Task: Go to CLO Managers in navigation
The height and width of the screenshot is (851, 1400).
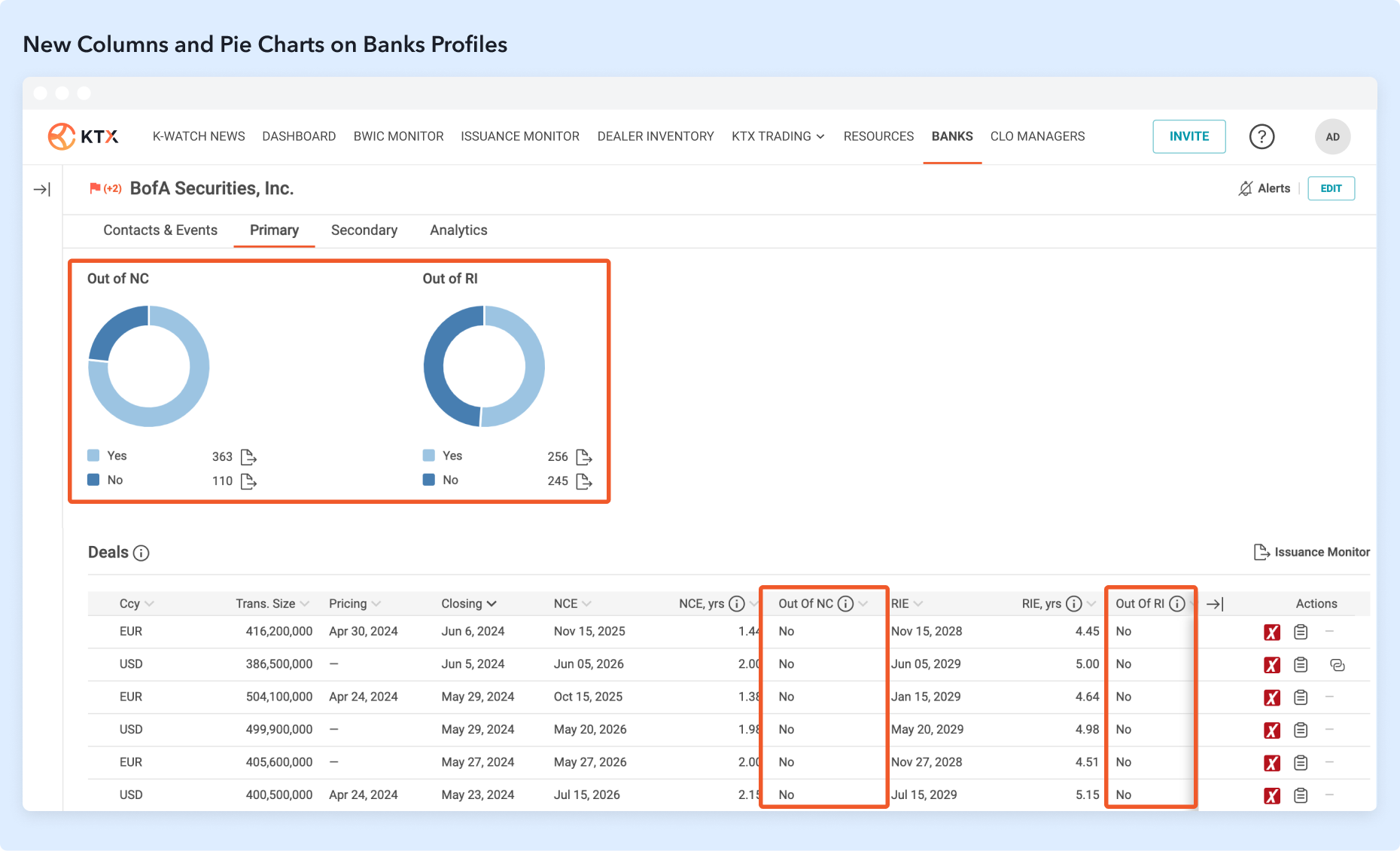Action: pos(1037,136)
